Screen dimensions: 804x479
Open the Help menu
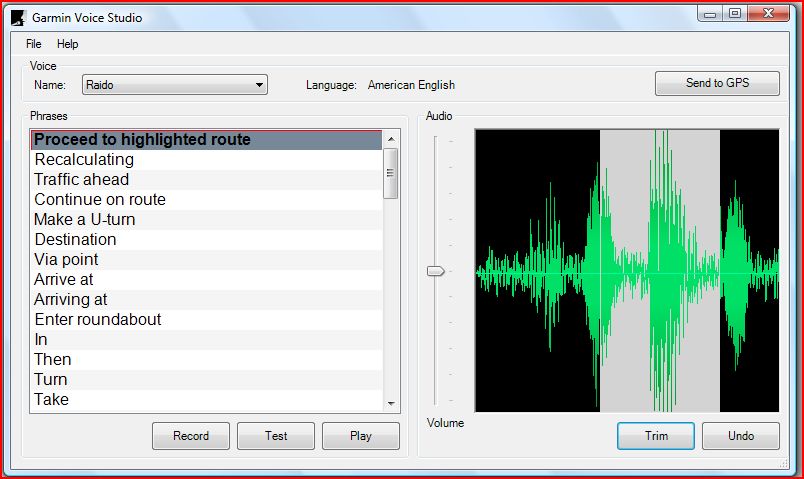coord(68,44)
